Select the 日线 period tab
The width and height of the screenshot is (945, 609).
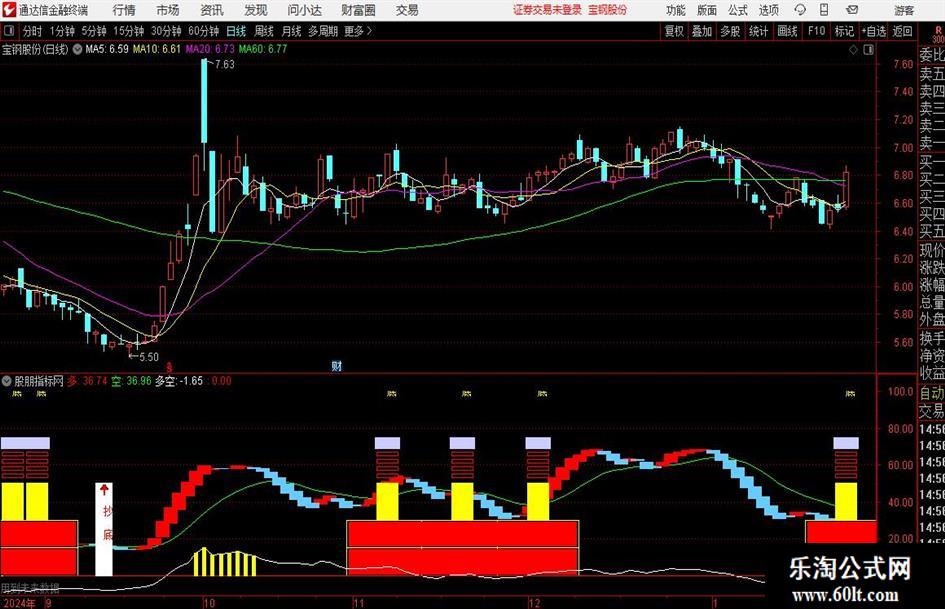click(236, 31)
